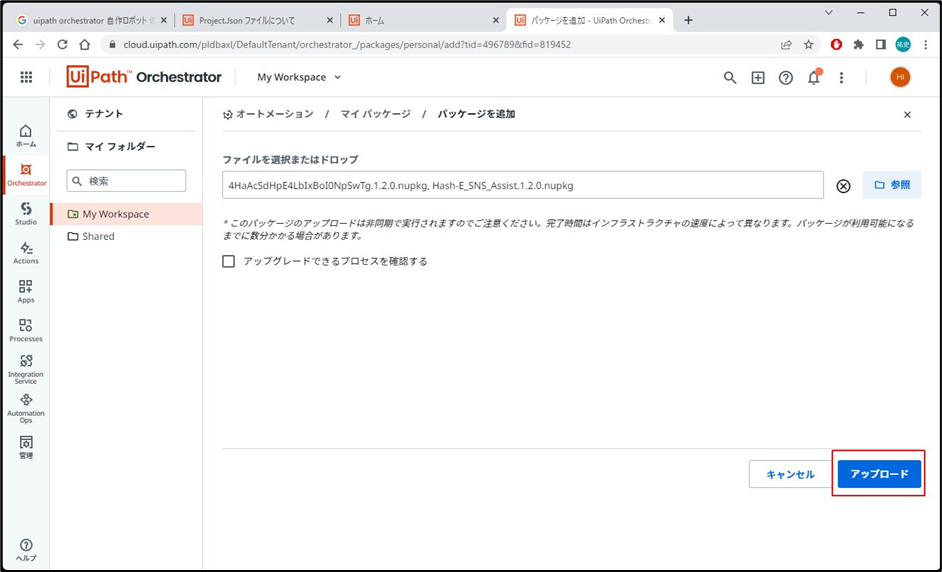Reload the page in the browser
Viewport: 942px width, 572px height.
point(62,44)
